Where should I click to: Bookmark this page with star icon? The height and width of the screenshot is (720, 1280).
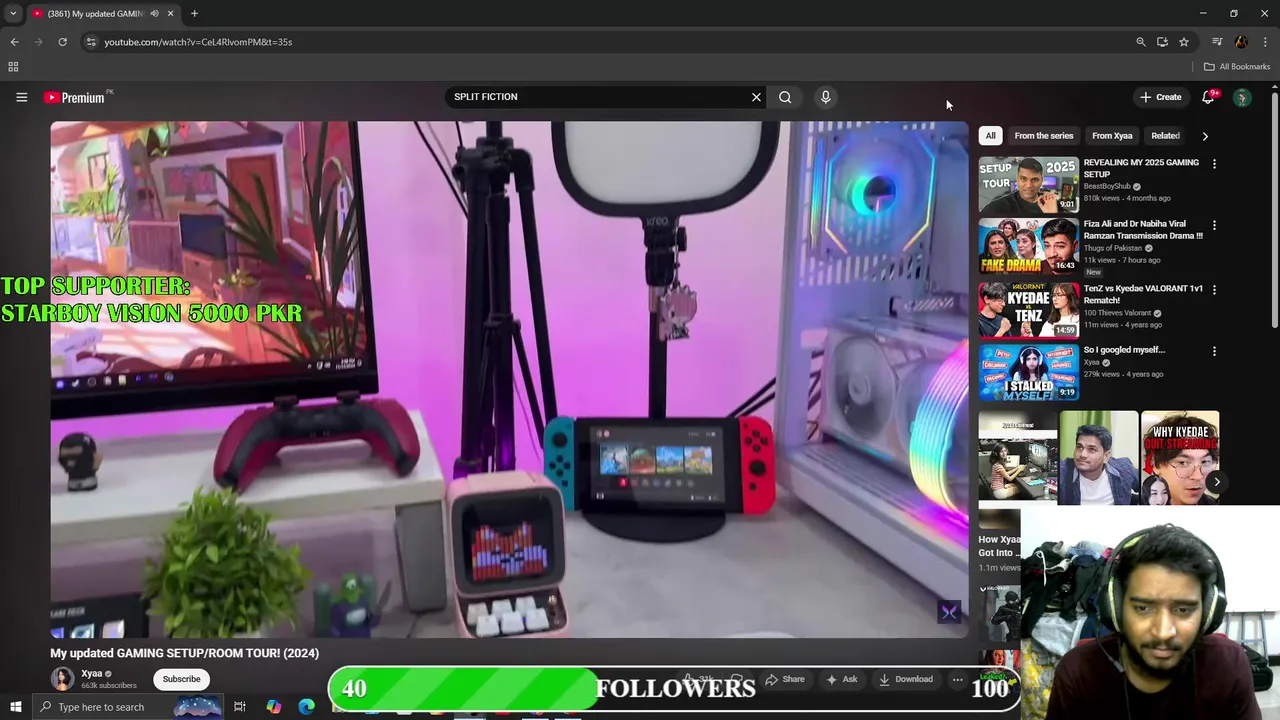[1184, 42]
